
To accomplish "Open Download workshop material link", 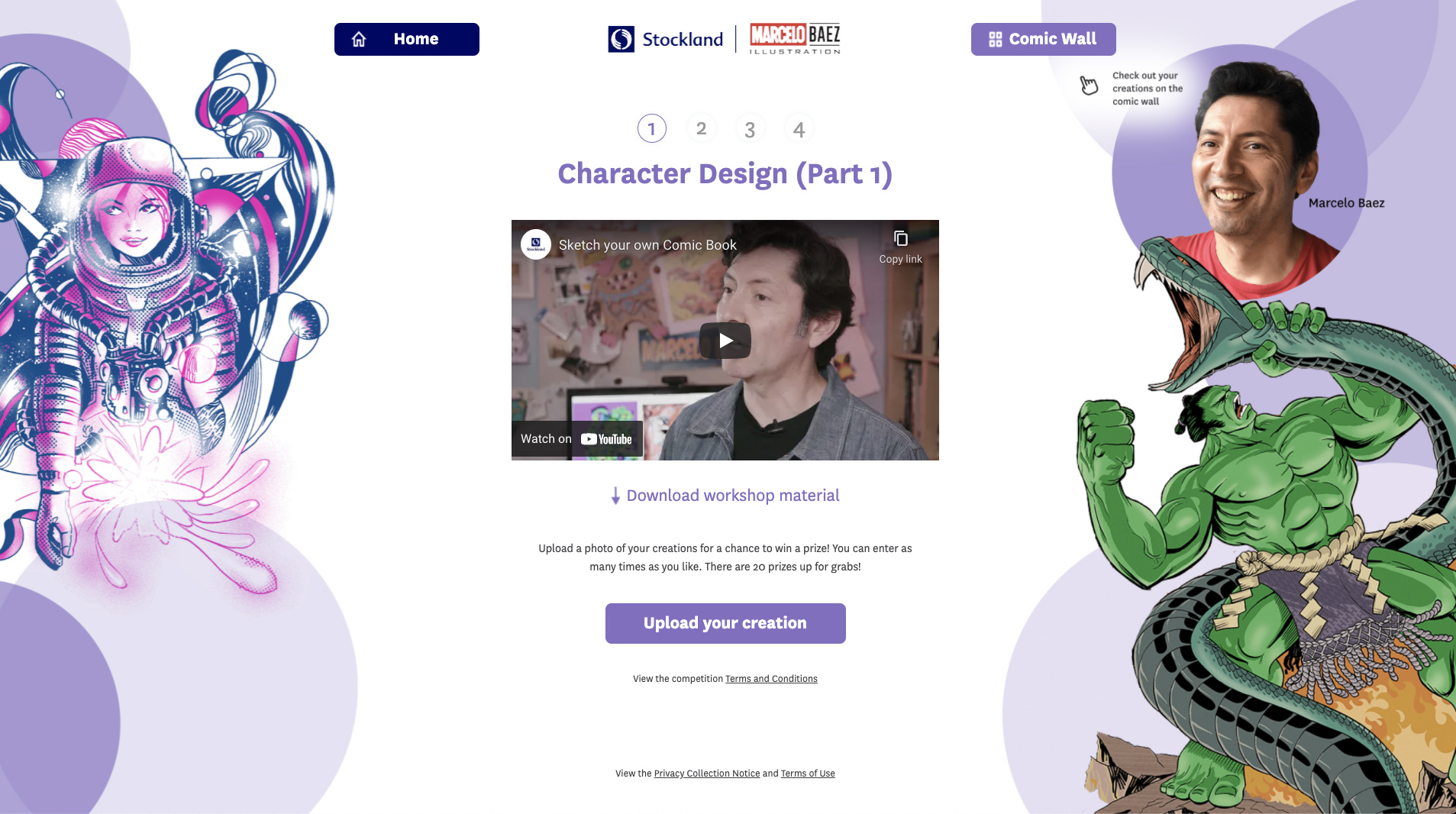I will tap(733, 496).
